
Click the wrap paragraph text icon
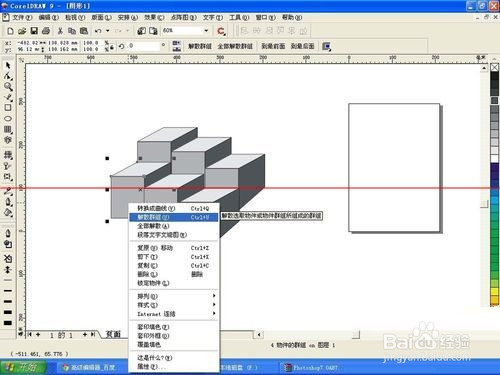click(327, 46)
